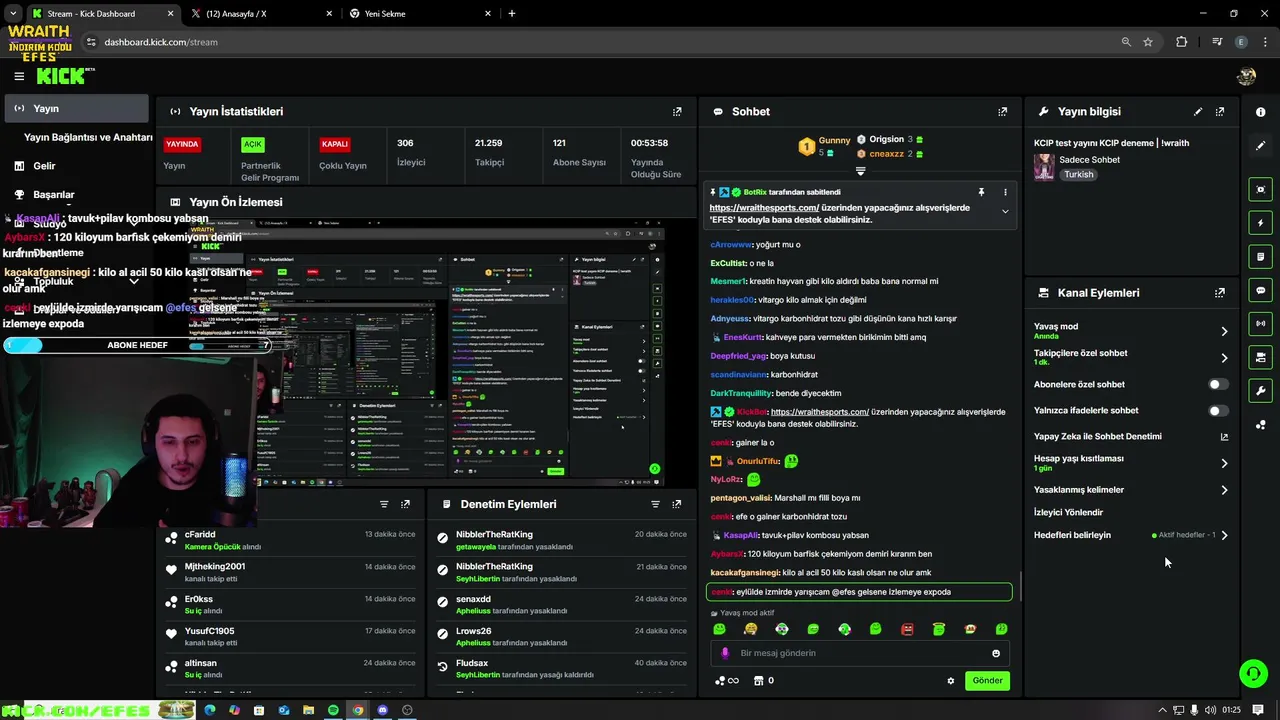Open channel points infinity icon
Viewport: 1280px width, 720px height.
click(727, 681)
